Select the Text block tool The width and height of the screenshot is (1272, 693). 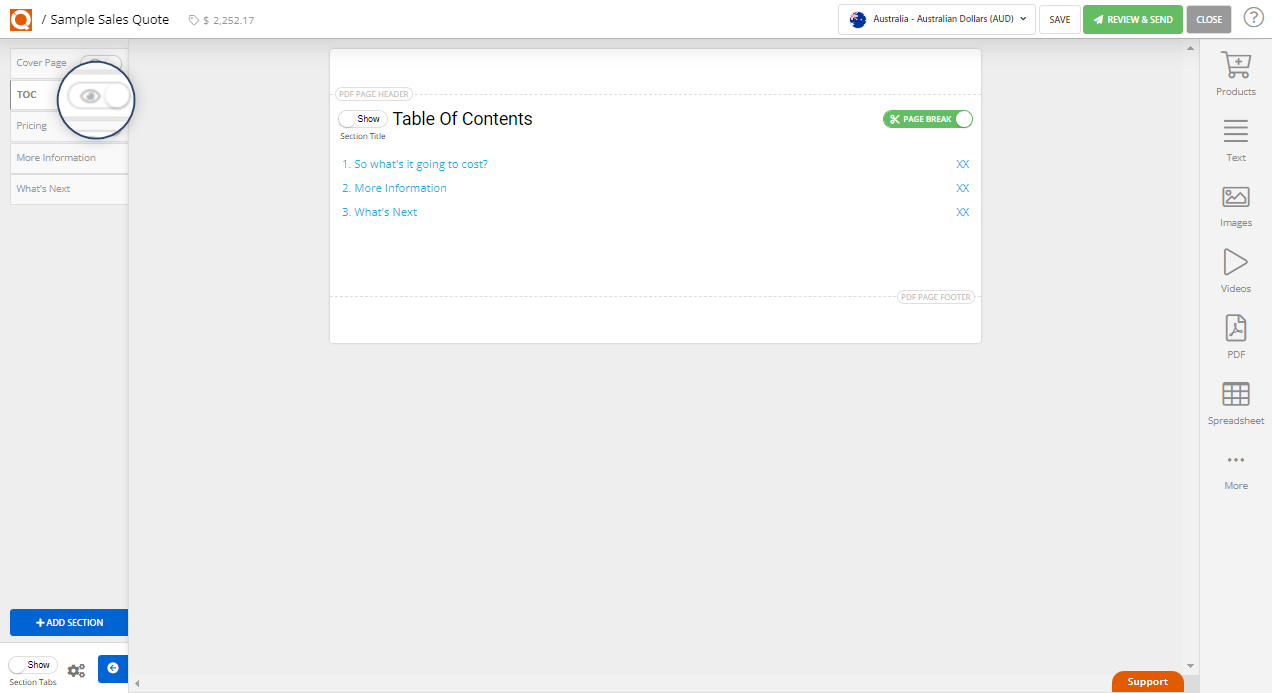coord(1235,133)
